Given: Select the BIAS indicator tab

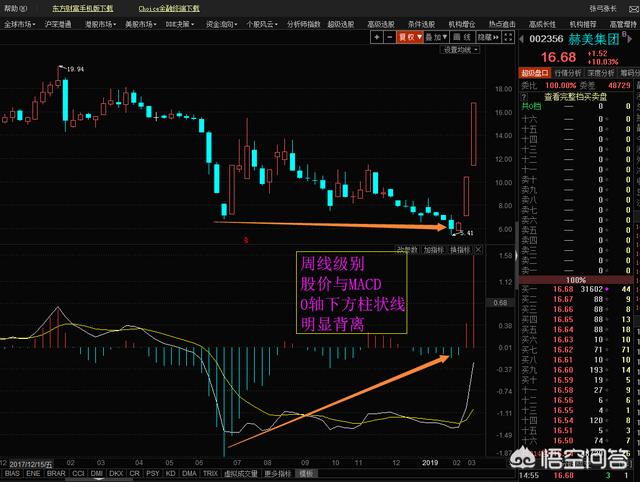Looking at the screenshot, I should click(x=12, y=473).
